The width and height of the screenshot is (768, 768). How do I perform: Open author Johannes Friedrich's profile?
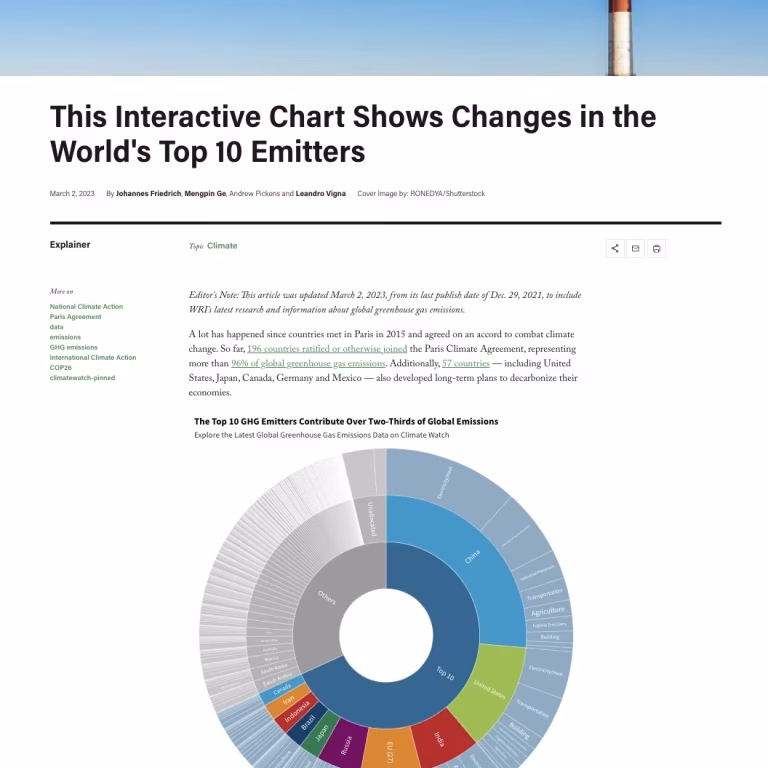[x=147, y=193]
